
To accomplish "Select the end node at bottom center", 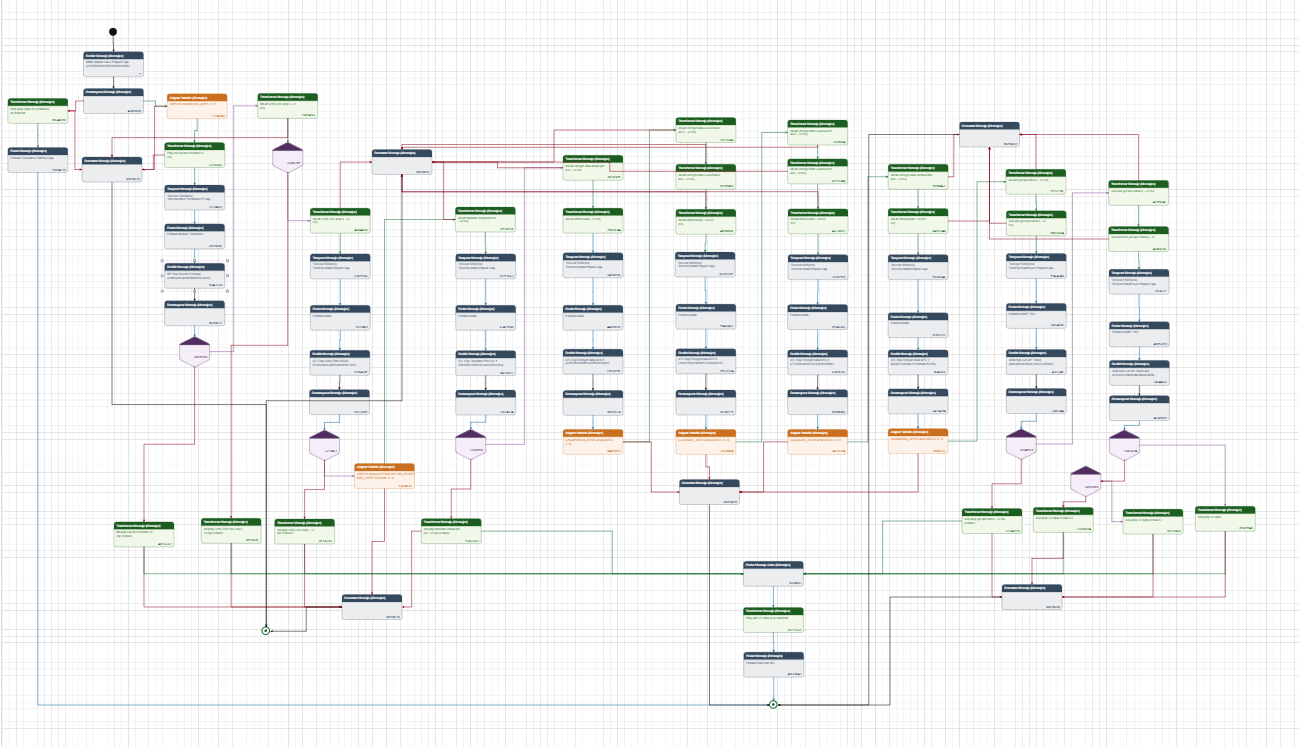I will click(773, 705).
